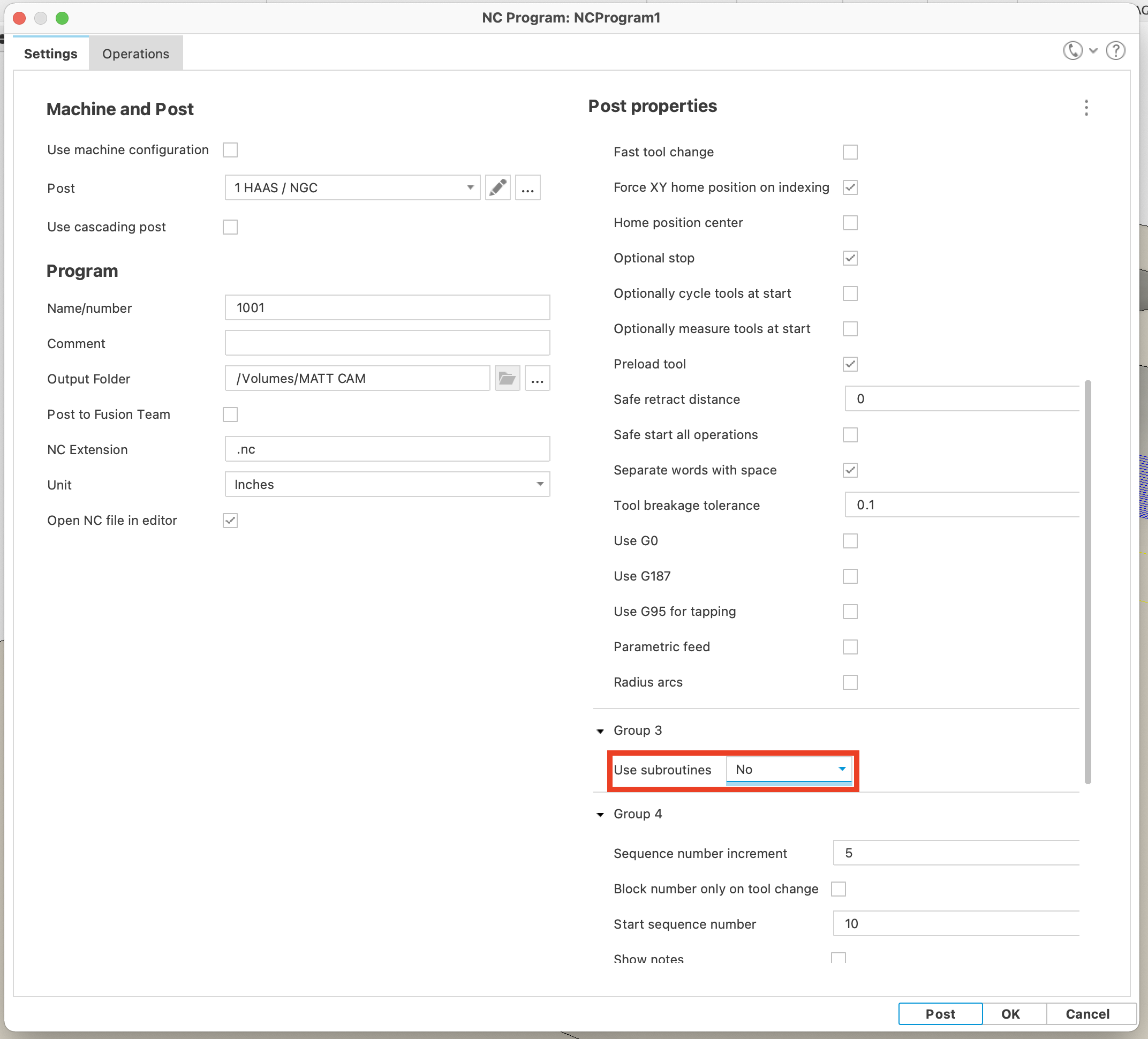Enable Use G187 checkbox

click(x=850, y=576)
